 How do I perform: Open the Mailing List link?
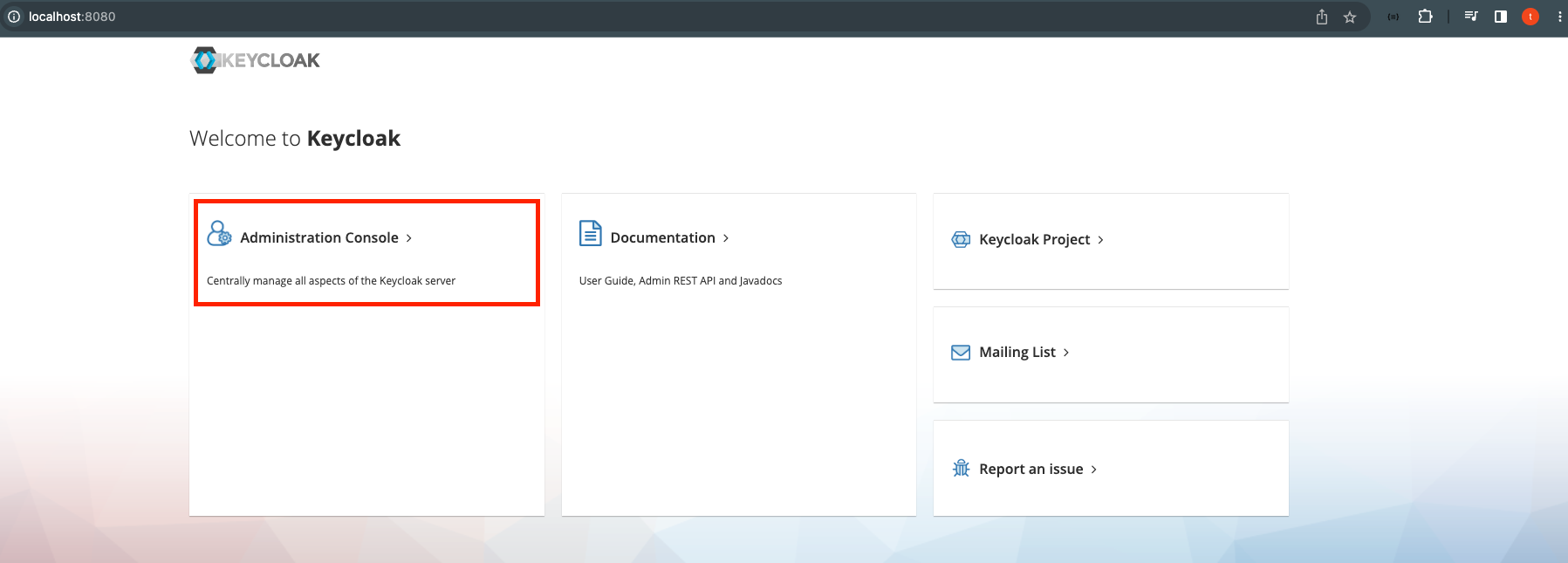(1017, 352)
